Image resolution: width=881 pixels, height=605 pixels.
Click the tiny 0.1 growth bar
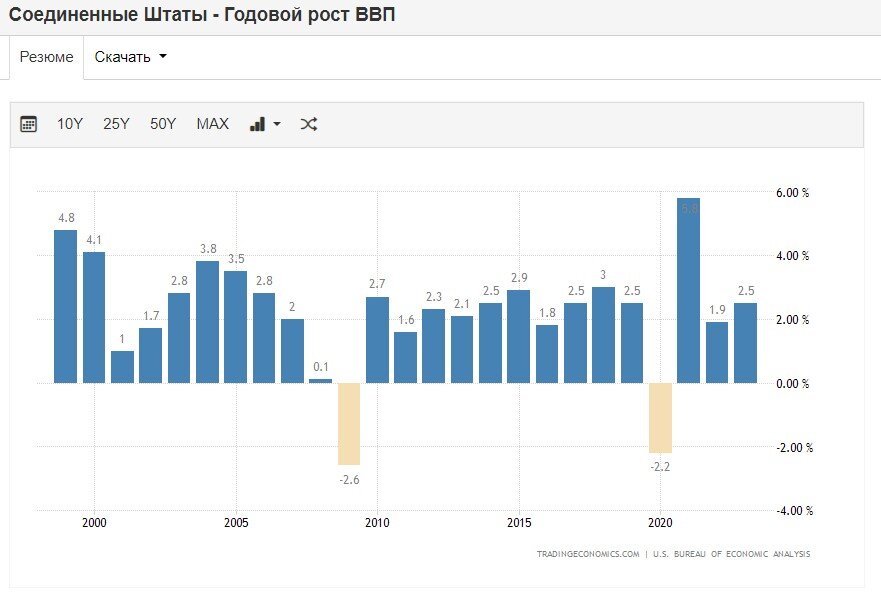(x=318, y=380)
